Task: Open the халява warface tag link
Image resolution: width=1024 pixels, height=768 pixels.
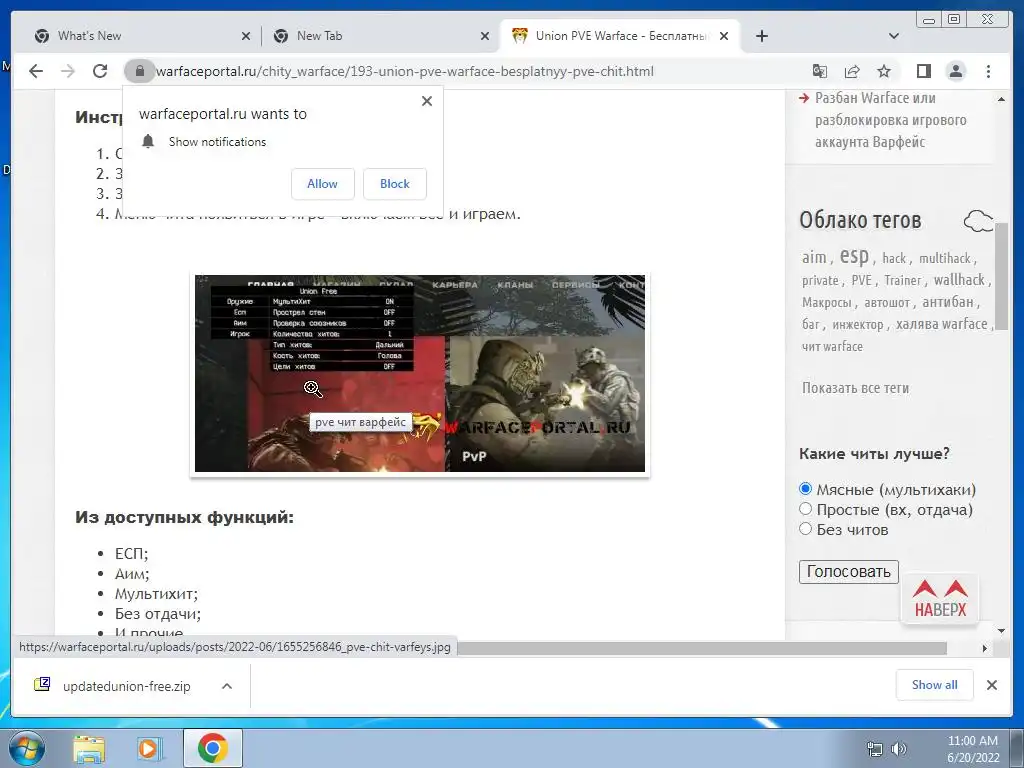Action: tap(941, 324)
